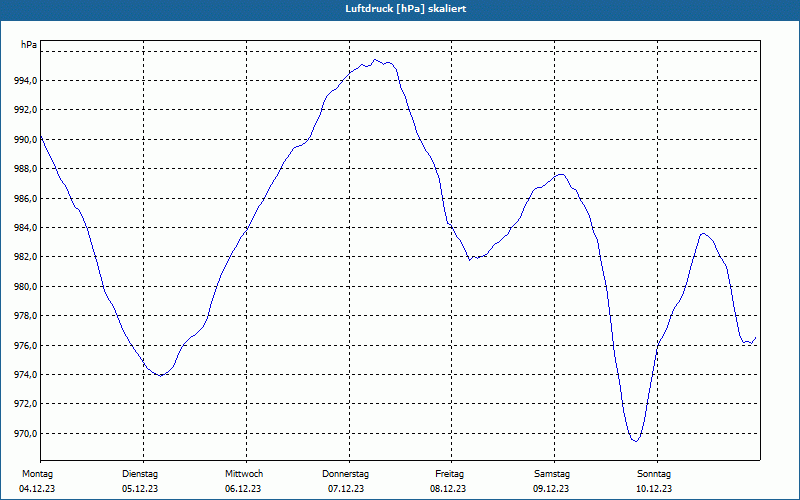The image size is (800, 500).
Task: Click the 984,0 axis value
Action: pos(25,228)
